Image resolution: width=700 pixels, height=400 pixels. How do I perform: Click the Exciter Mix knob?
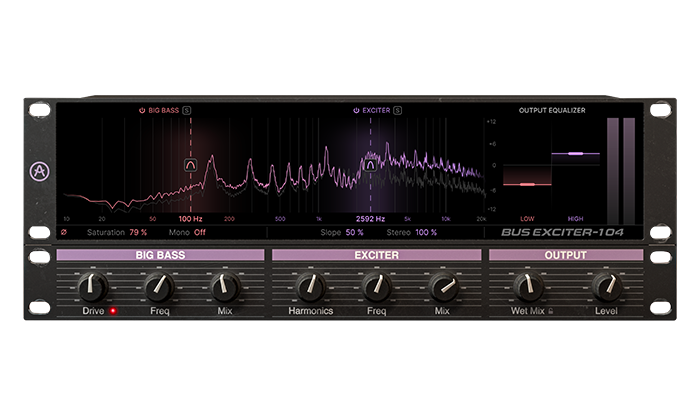pos(443,287)
